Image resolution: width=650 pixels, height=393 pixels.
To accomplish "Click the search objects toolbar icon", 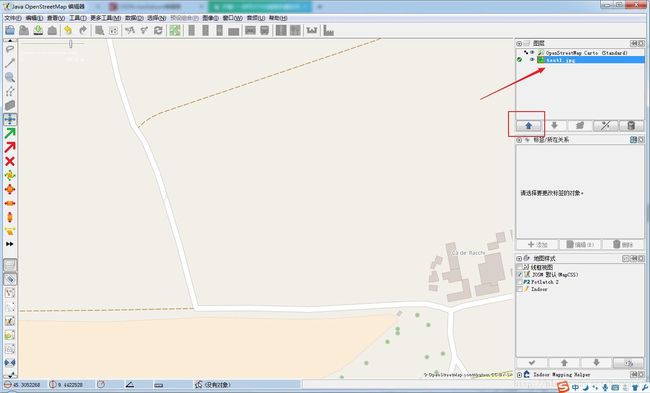I will coord(99,30).
